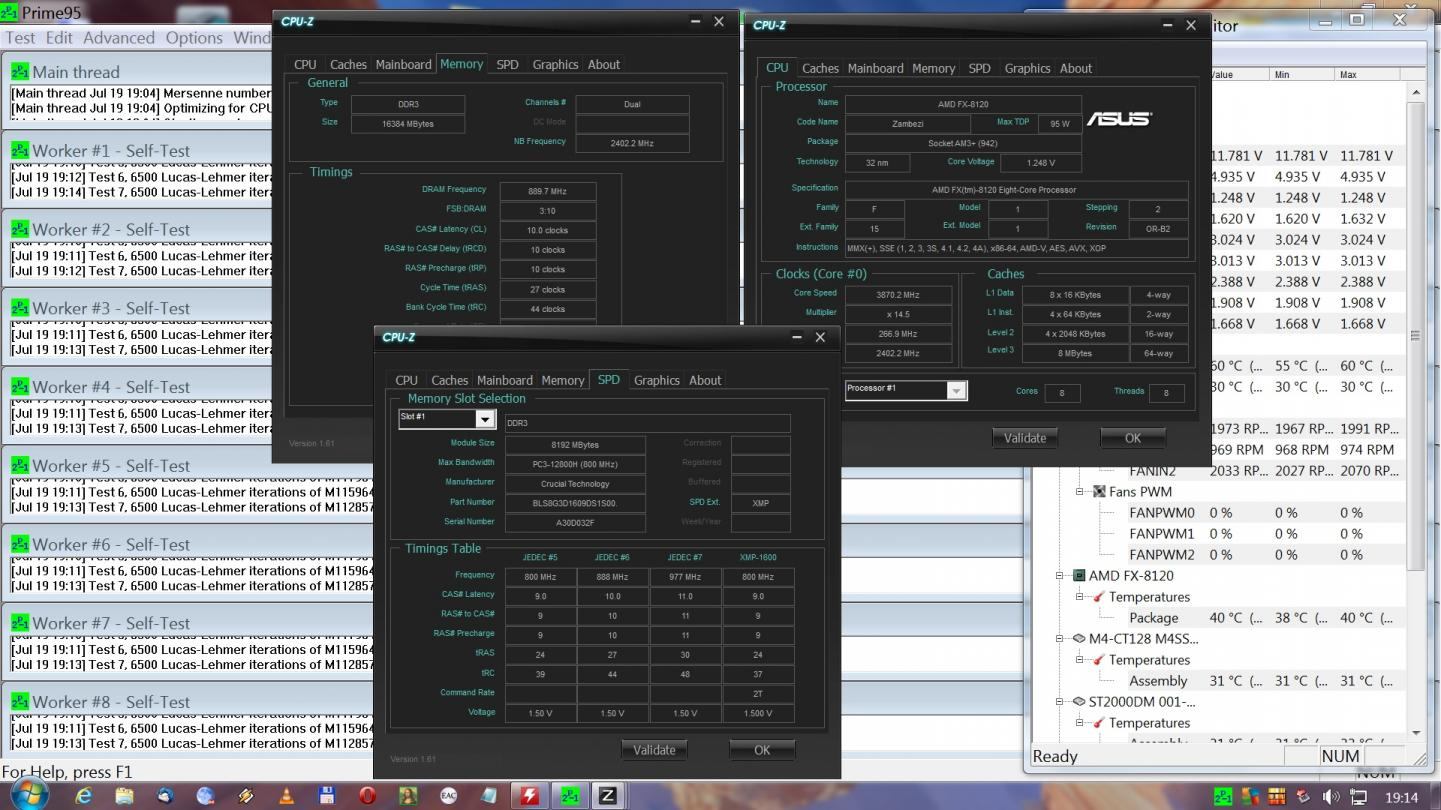Open Caches tab in right CPU-Z window
1441x810 pixels.
820,68
